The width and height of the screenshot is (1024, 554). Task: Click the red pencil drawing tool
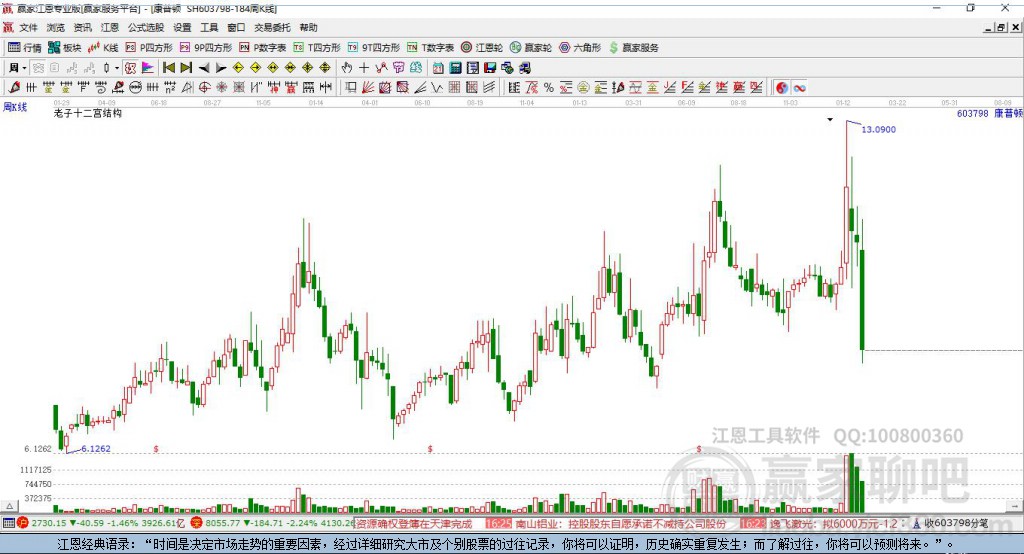point(14,88)
